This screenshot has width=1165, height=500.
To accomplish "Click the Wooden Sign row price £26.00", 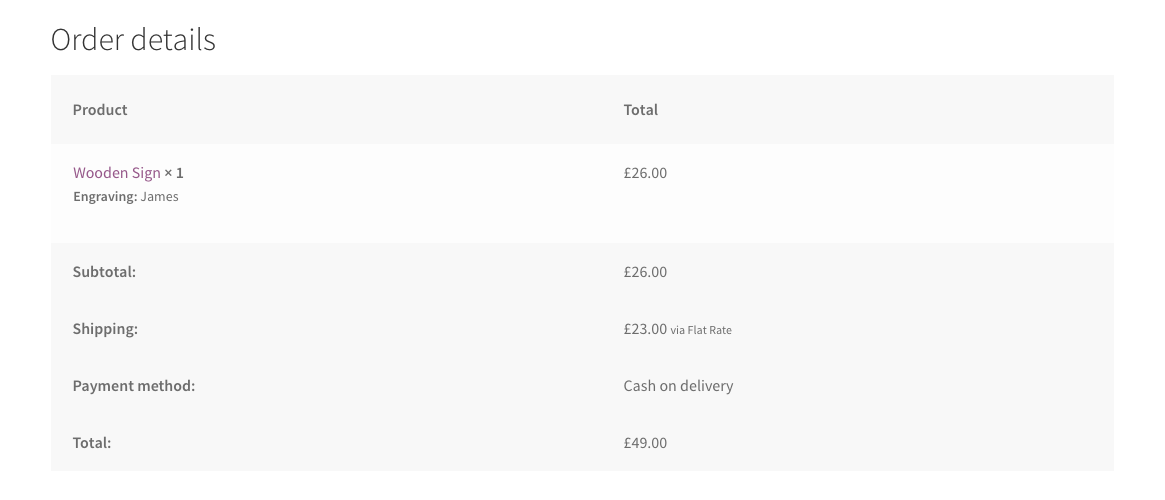I will pos(645,173).
